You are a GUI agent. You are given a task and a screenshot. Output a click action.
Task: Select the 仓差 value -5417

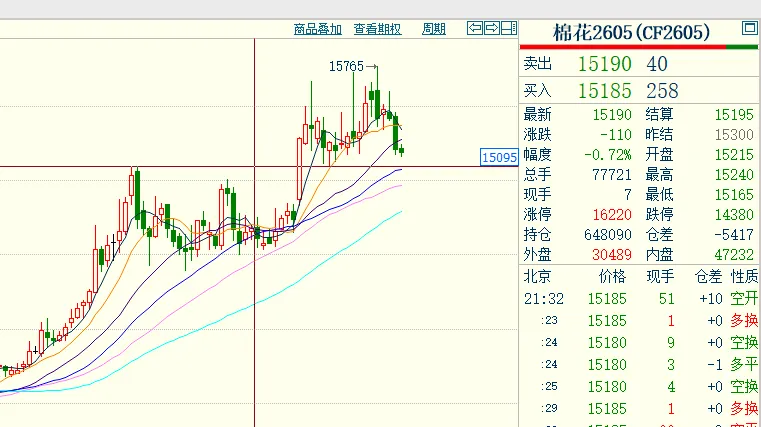pos(734,235)
